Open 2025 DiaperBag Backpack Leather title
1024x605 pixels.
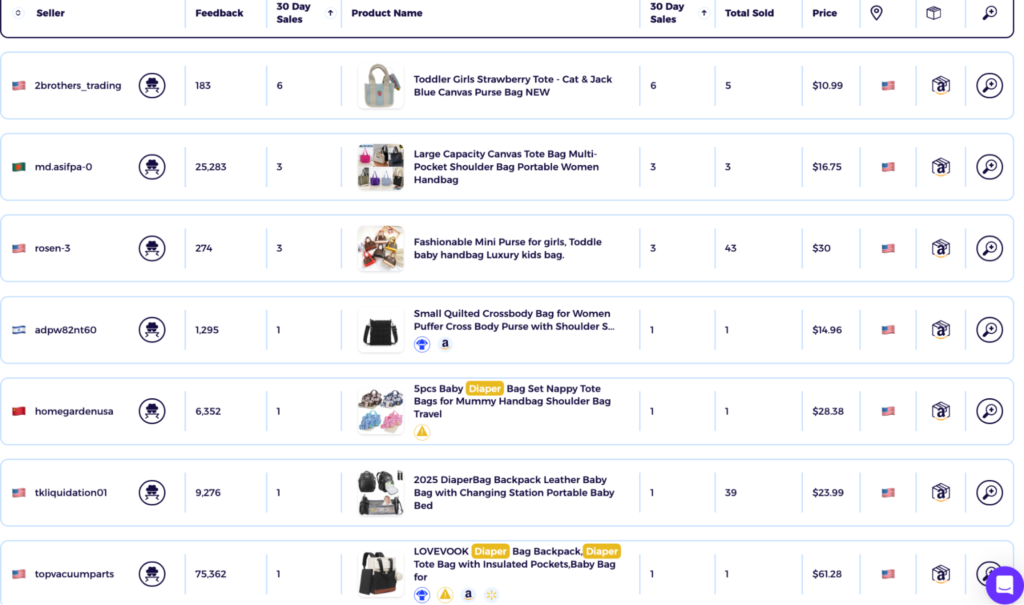click(x=514, y=493)
